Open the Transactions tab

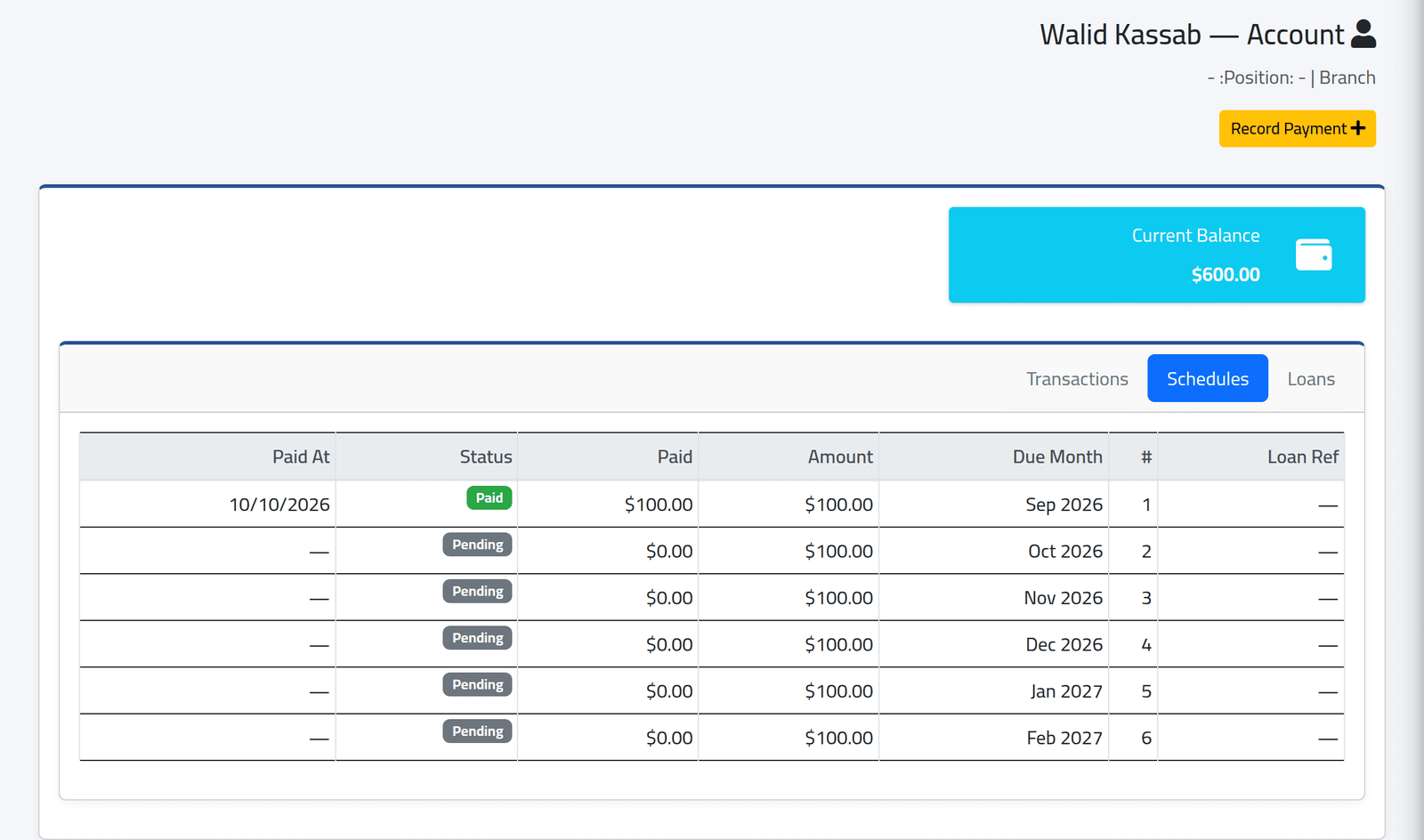click(1077, 379)
